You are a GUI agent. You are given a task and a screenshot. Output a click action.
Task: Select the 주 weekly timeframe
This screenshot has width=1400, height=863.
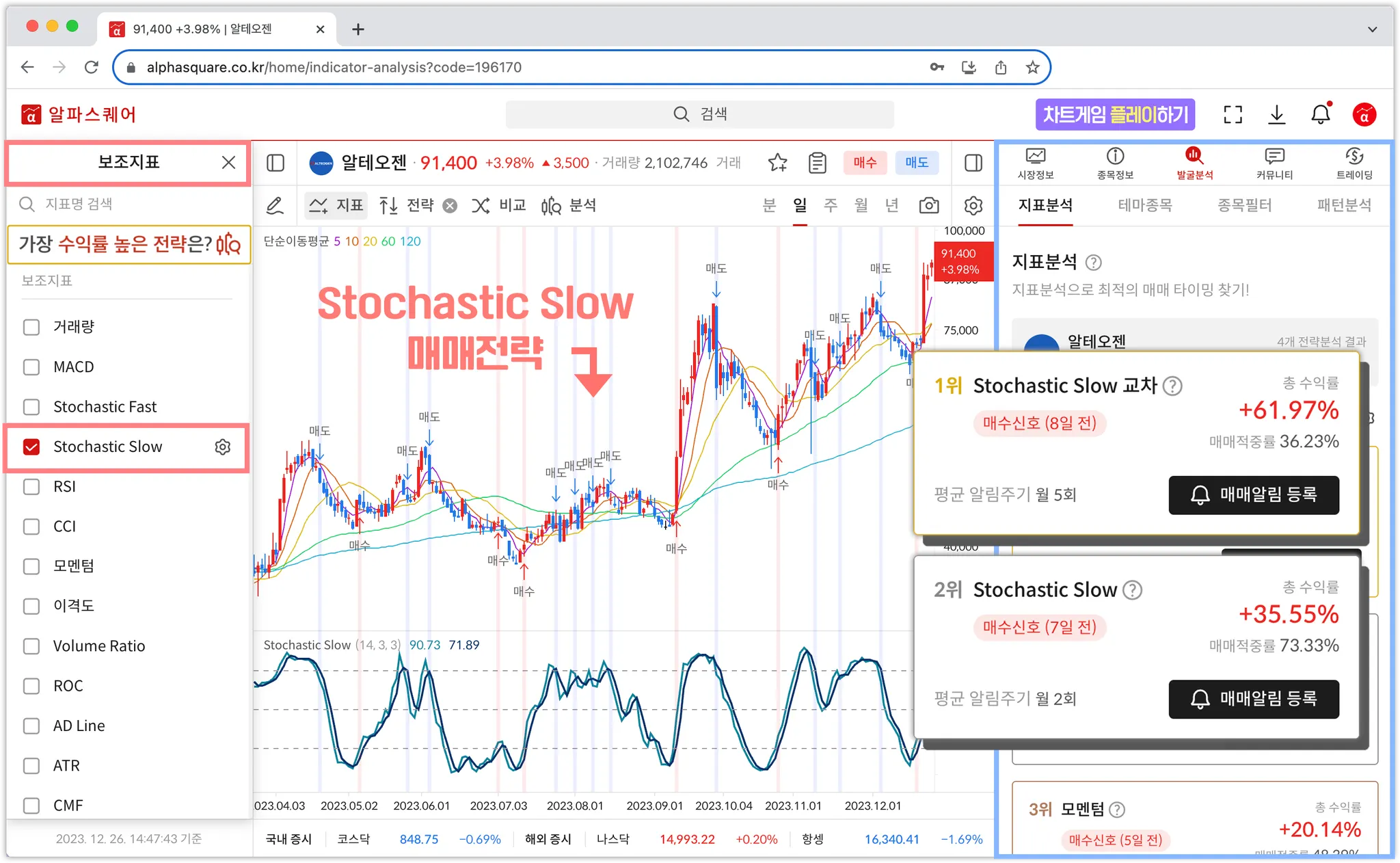click(x=830, y=205)
